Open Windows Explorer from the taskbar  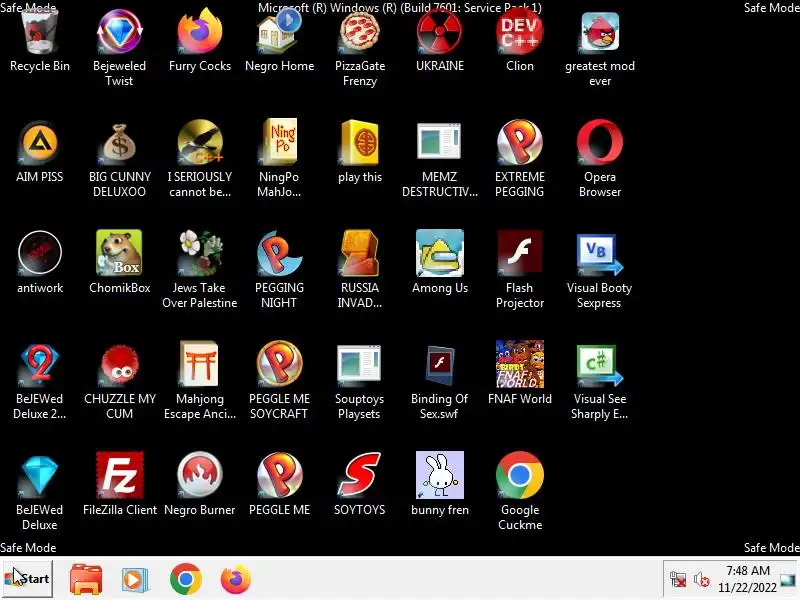(x=86, y=579)
